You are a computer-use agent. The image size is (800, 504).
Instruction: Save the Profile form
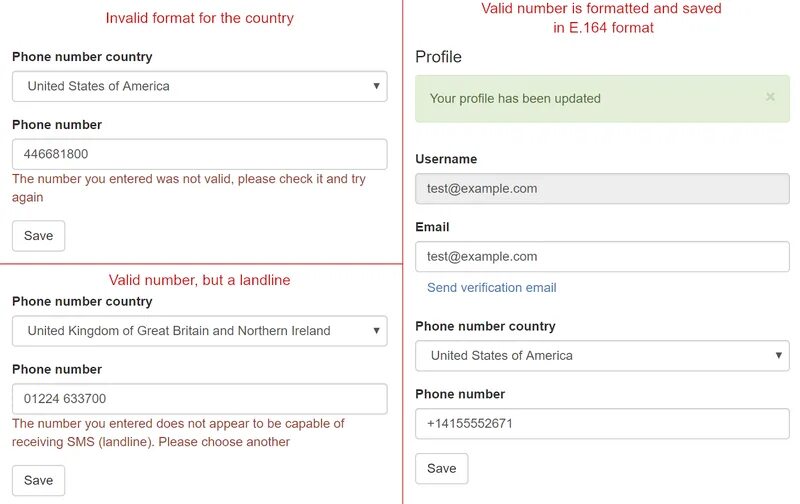click(x=441, y=468)
